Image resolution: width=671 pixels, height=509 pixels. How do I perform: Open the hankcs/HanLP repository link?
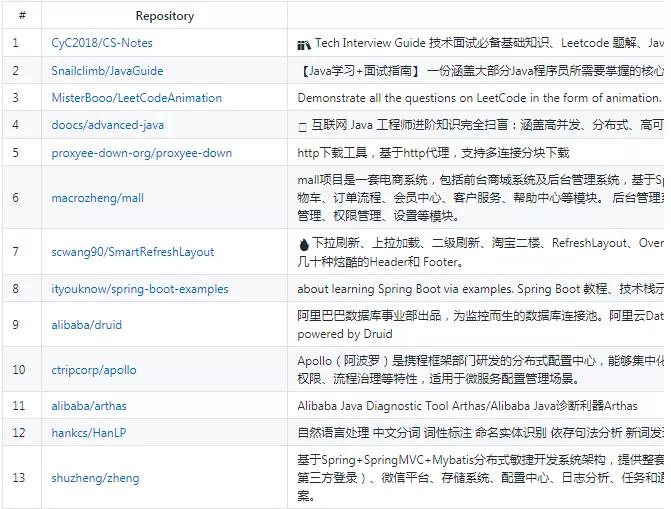click(x=89, y=433)
